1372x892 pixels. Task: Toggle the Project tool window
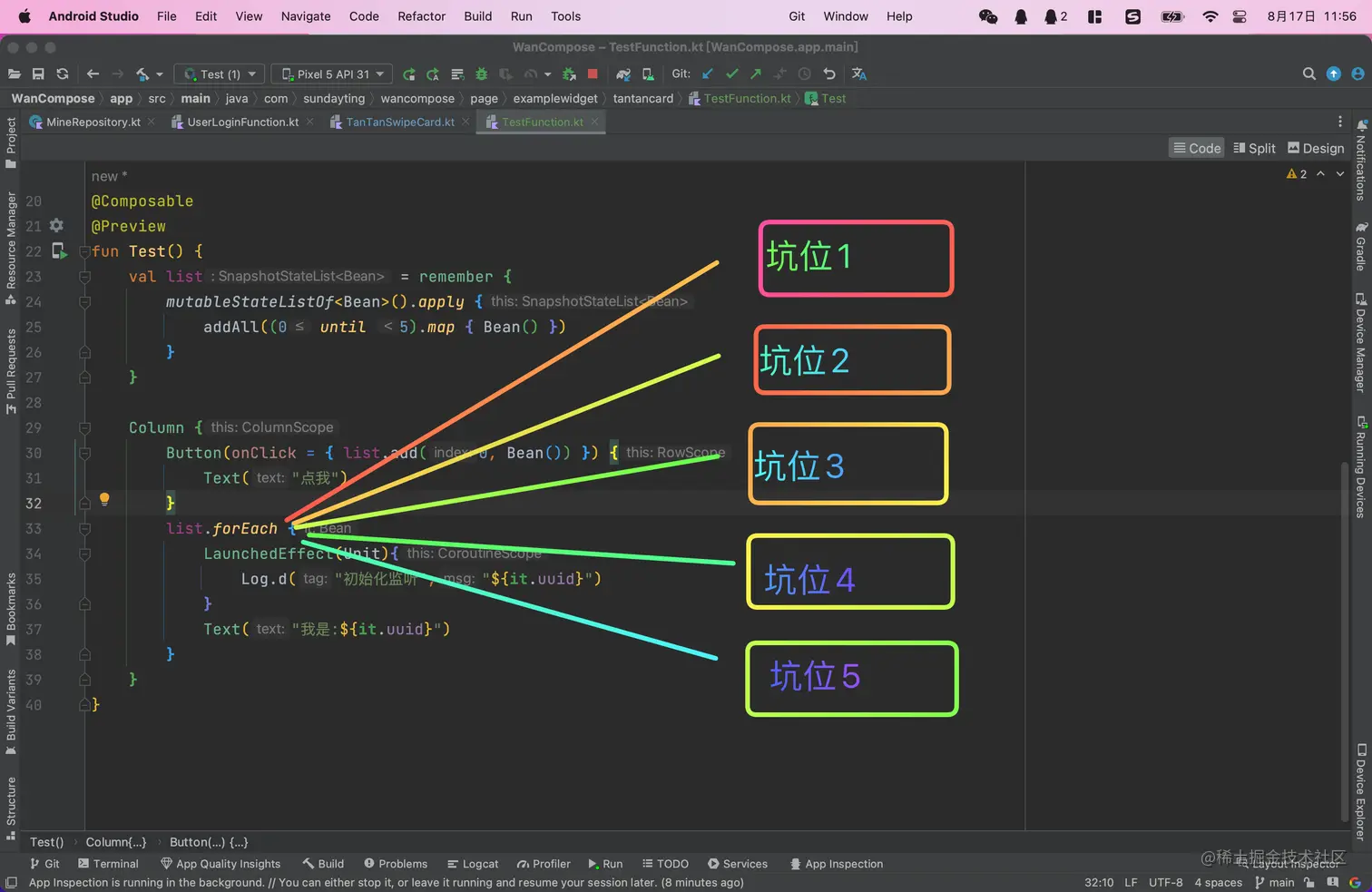11,142
